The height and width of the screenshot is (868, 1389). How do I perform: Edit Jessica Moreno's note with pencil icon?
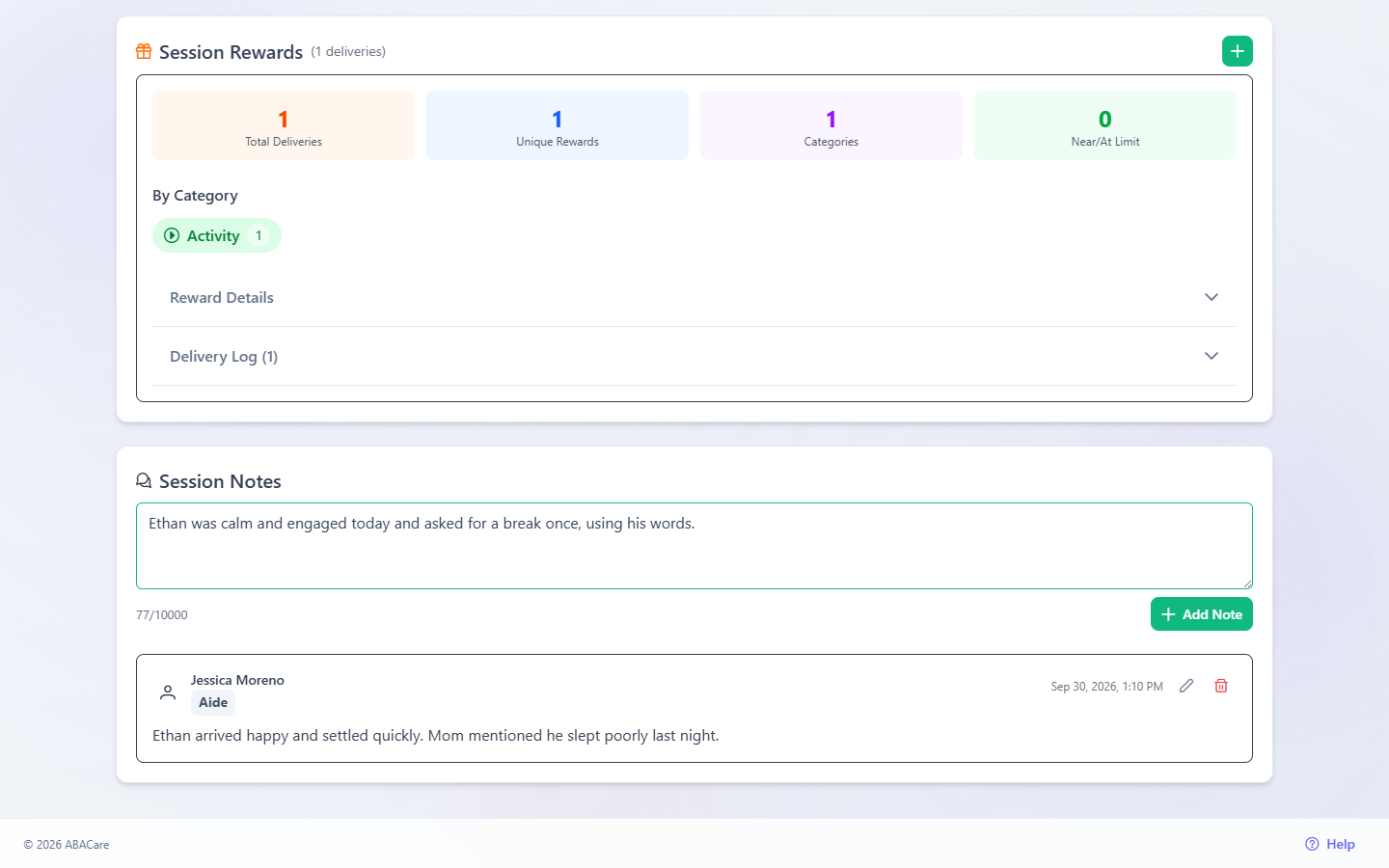[1186, 686]
